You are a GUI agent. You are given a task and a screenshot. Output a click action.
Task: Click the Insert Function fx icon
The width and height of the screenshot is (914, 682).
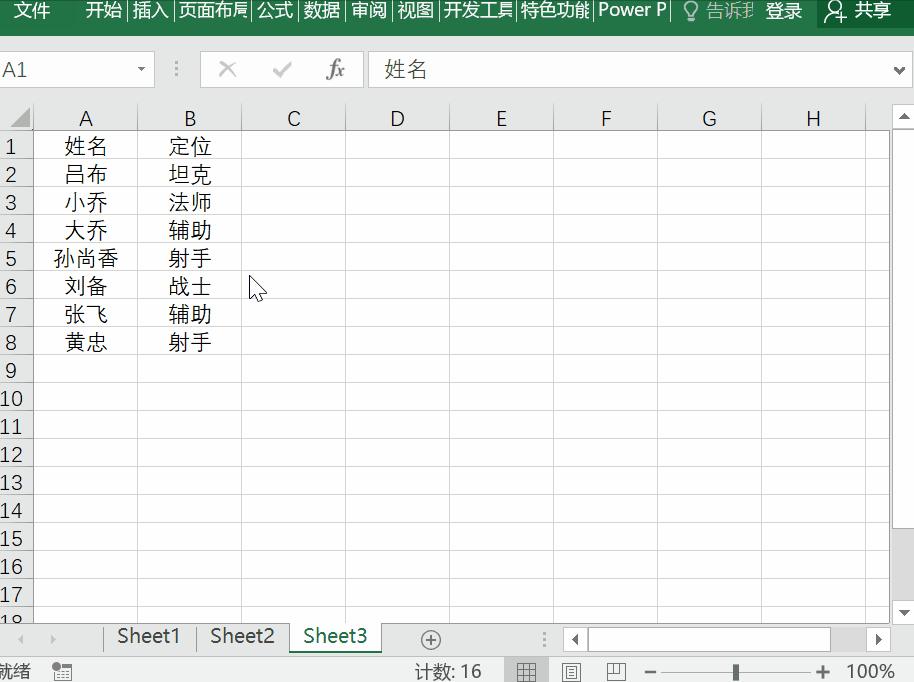335,69
